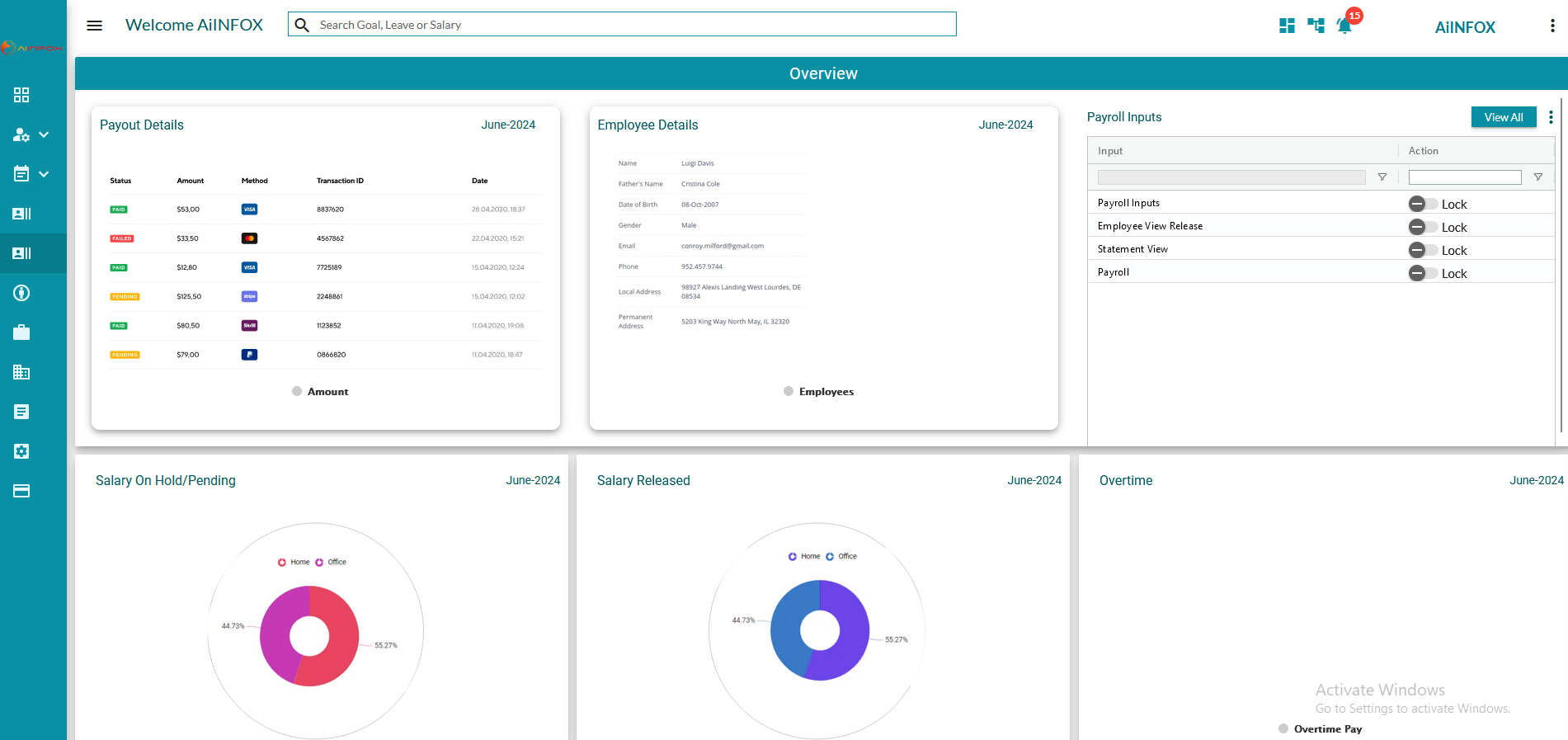Expand the calendar chevron in sidebar
Viewport: 1568px width, 740px height.
click(x=44, y=174)
